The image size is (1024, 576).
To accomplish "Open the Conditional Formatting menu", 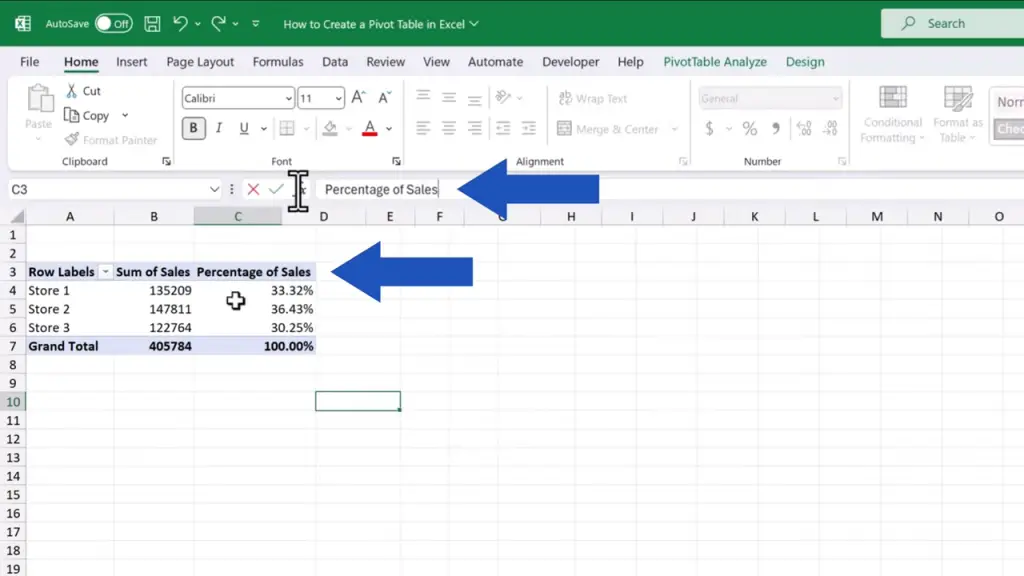I will [x=892, y=114].
